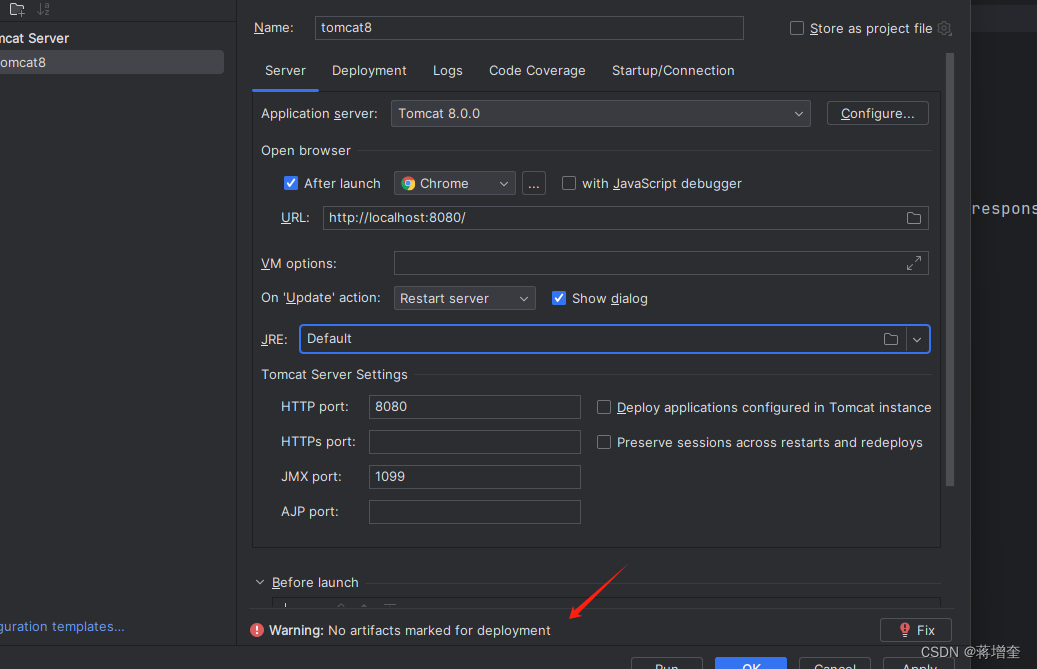The height and width of the screenshot is (669, 1037).
Task: Click the AJP port field
Action: pyautogui.click(x=475, y=512)
